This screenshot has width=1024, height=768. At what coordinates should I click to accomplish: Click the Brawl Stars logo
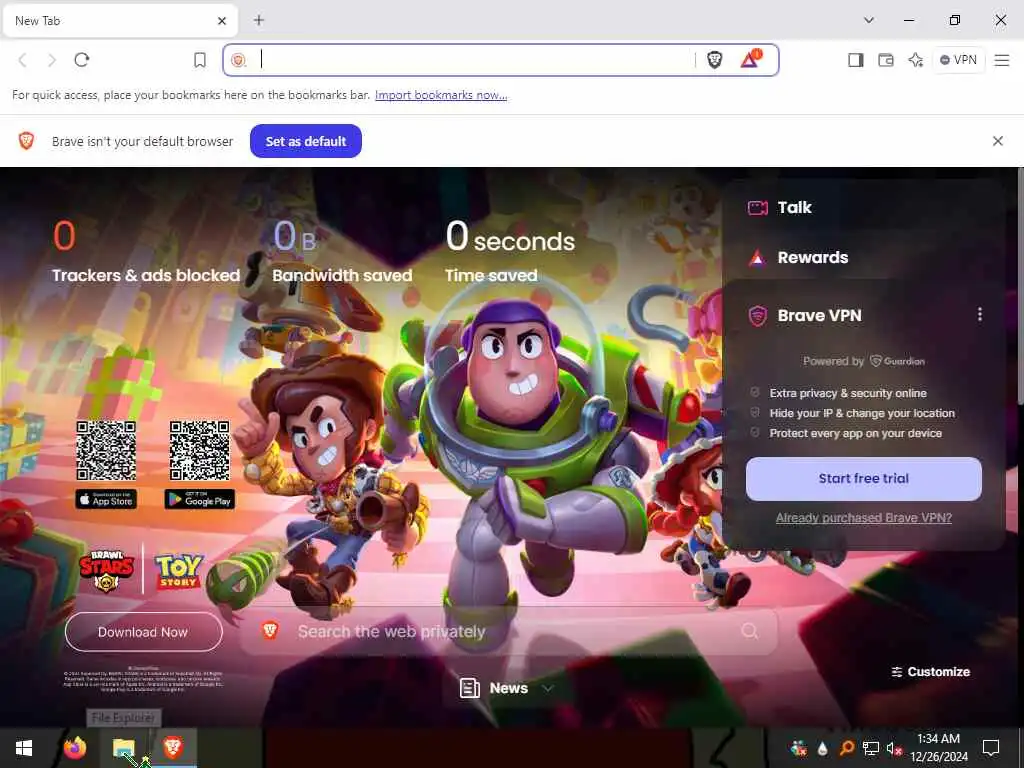click(x=107, y=571)
